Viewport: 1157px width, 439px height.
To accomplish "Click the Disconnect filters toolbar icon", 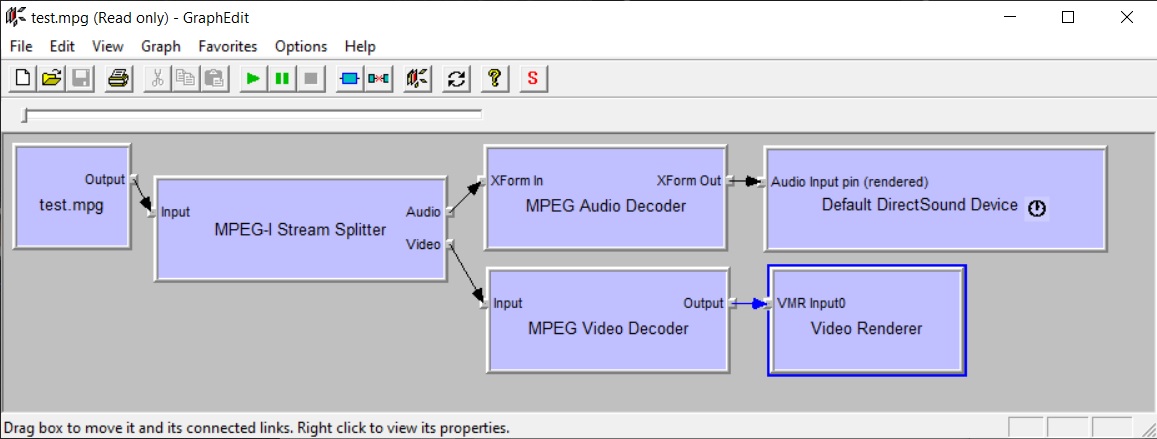I will coord(379,78).
